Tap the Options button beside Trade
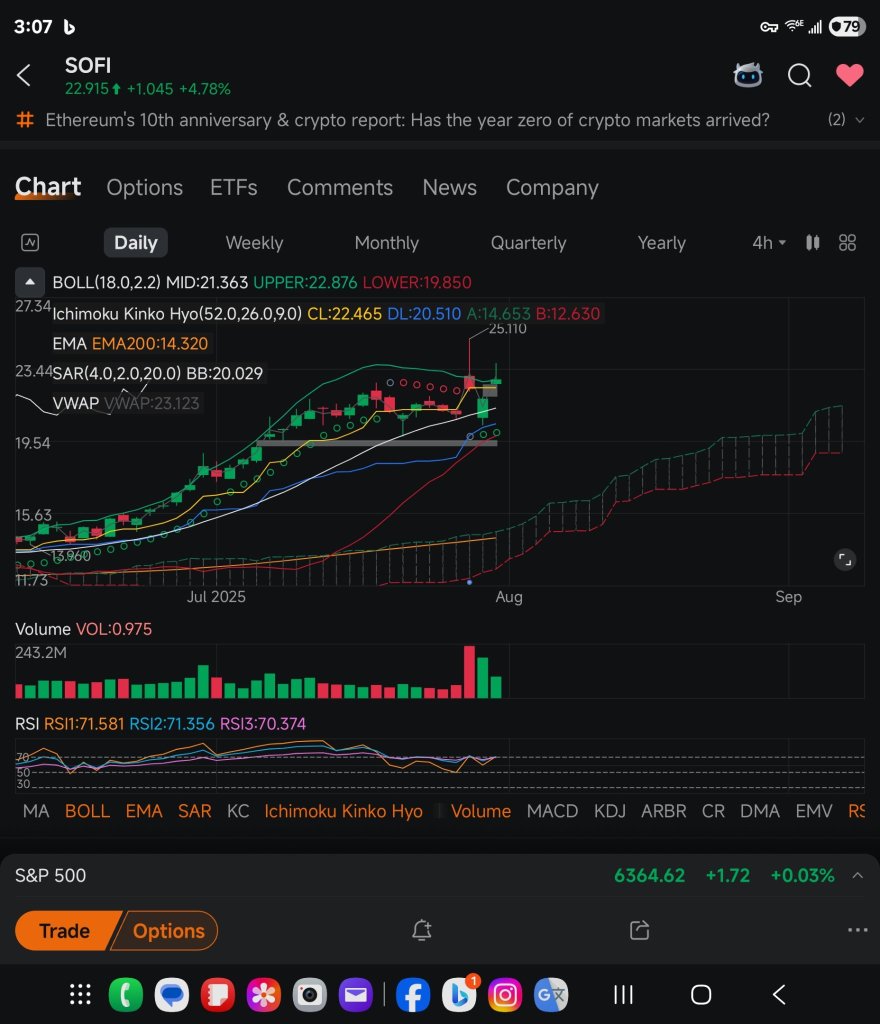 tap(167, 931)
